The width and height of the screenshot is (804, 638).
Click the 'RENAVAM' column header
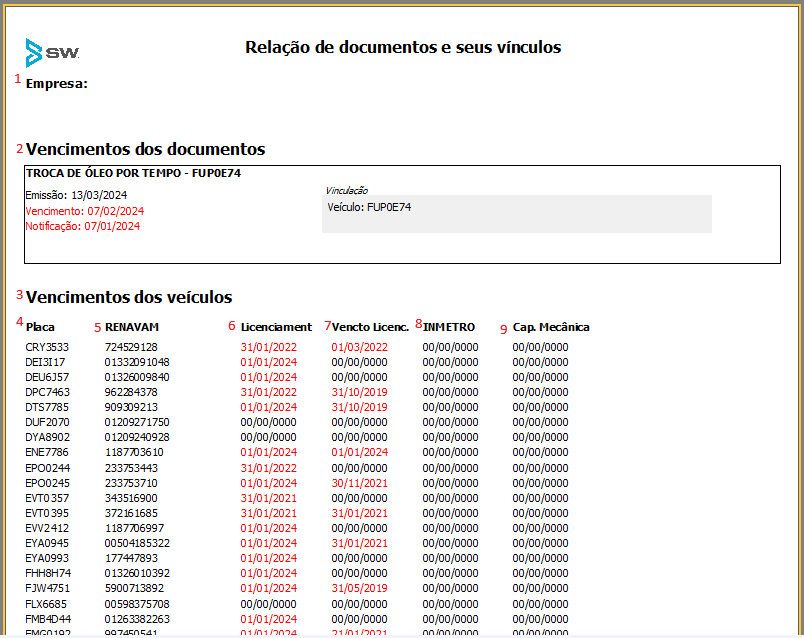[132, 327]
